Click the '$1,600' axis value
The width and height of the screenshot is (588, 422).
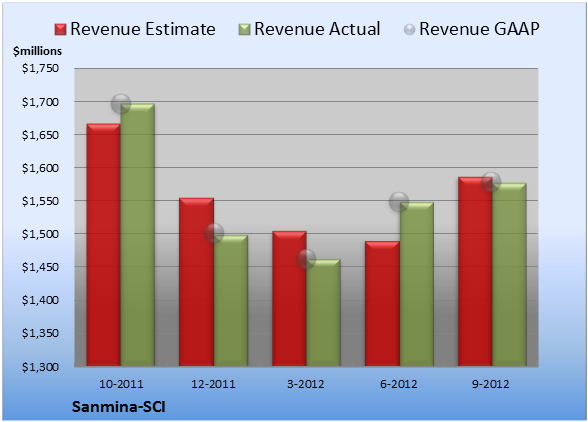(40, 168)
